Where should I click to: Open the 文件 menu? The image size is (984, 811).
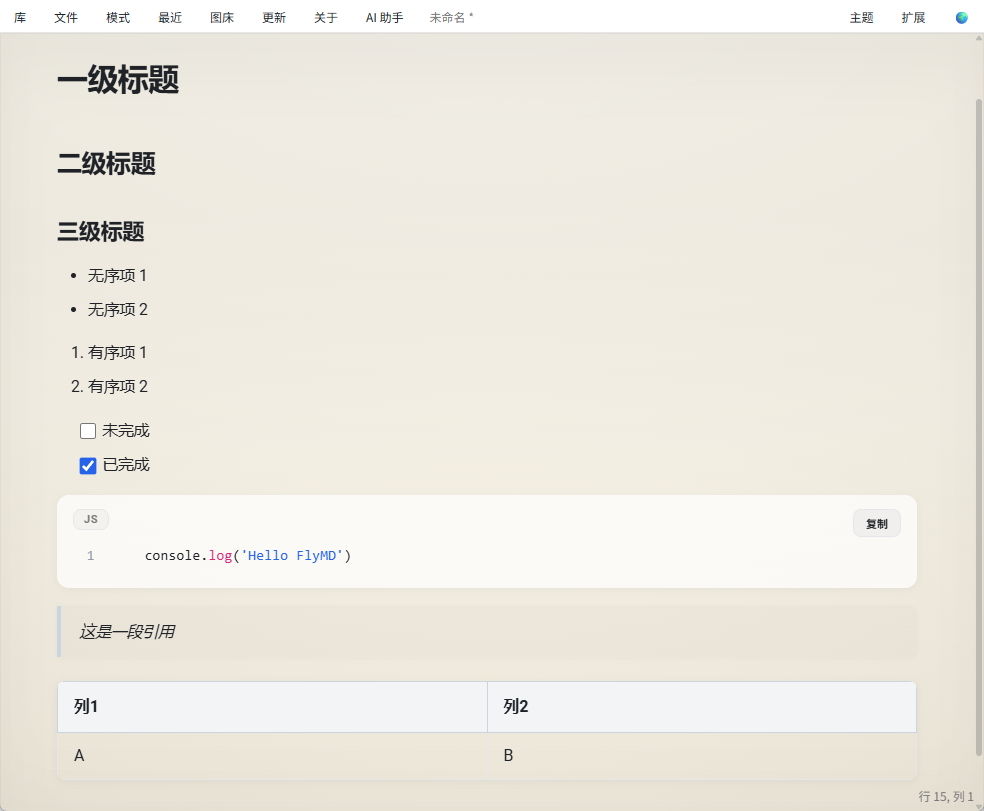[x=66, y=17]
